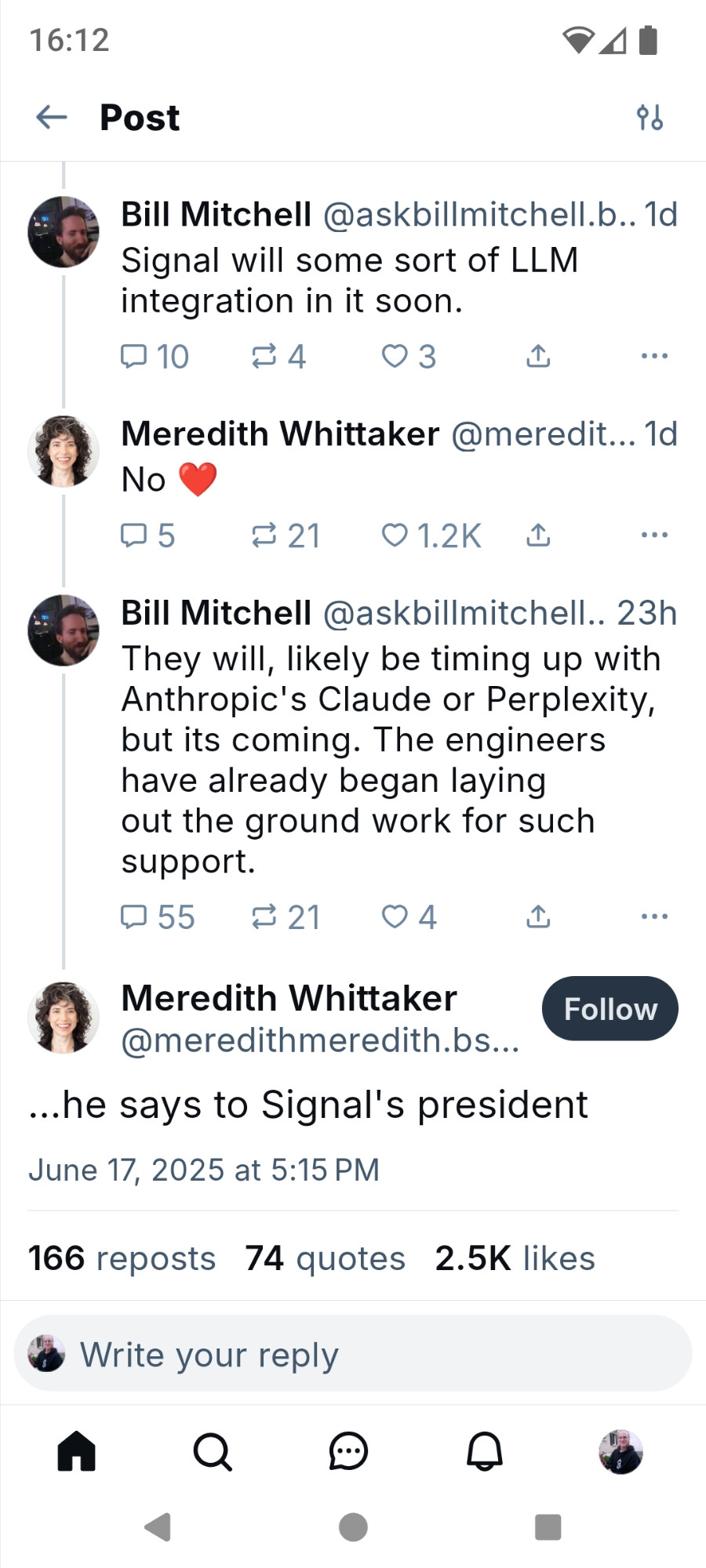Open the Search tab in bottom navigation
This screenshot has width=706, height=1568.
pos(213,1451)
